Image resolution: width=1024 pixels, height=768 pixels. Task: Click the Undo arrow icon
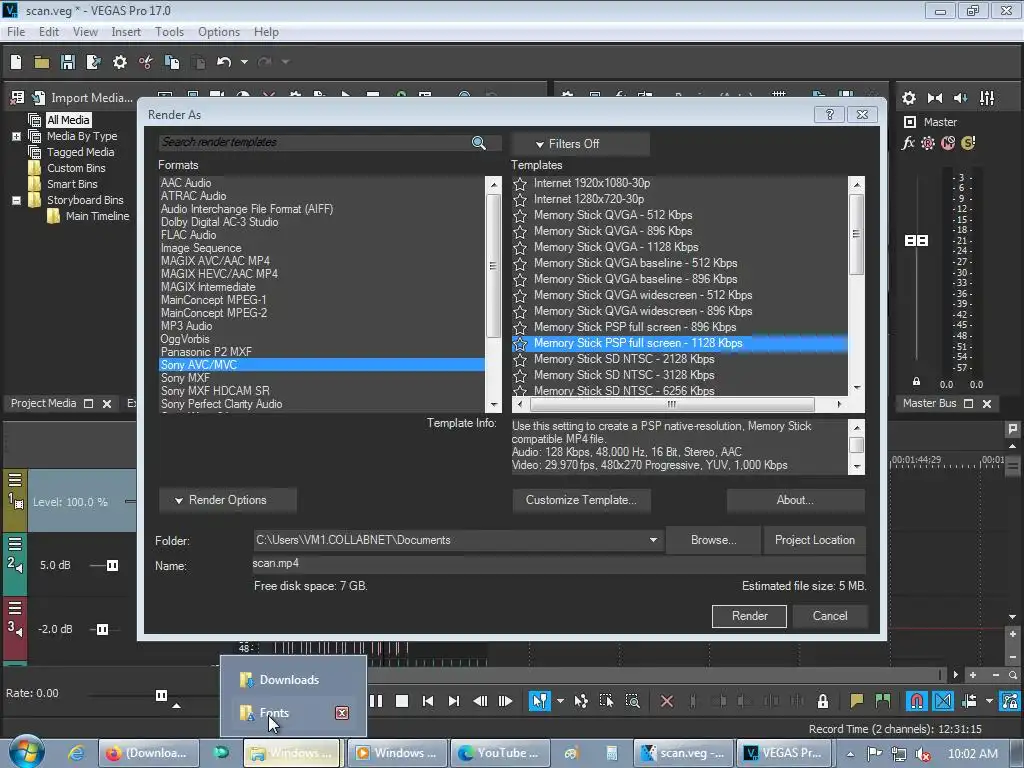pos(224,62)
